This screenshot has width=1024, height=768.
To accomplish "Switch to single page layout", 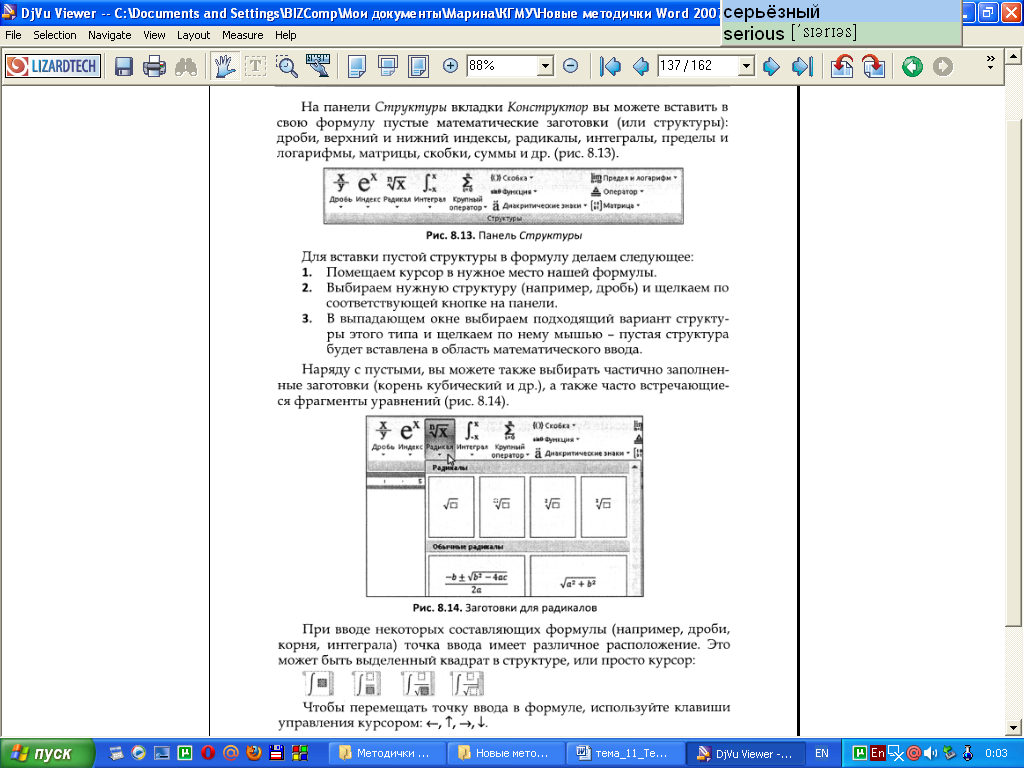I will [357, 66].
